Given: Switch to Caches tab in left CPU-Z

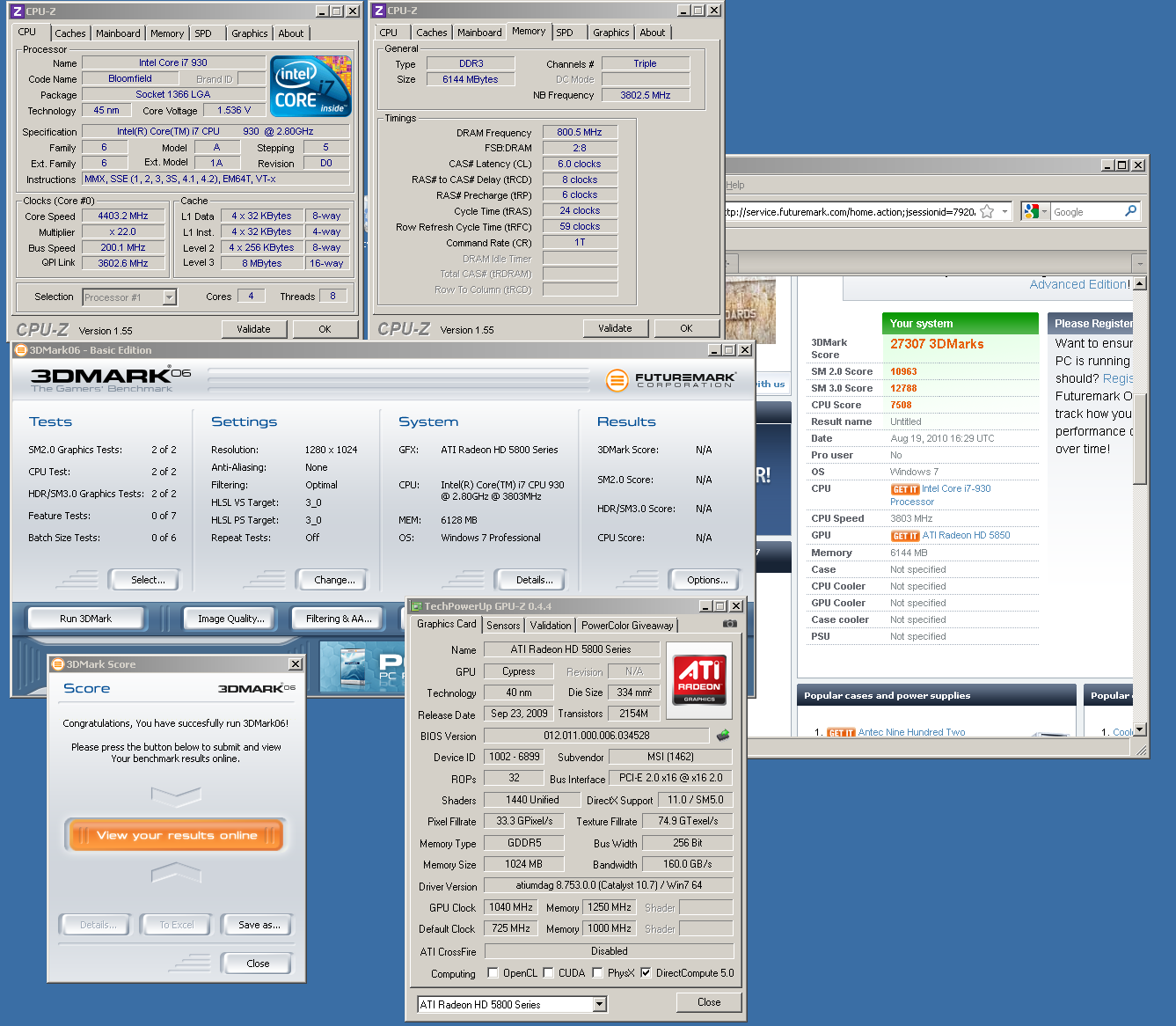Looking at the screenshot, I should coord(70,33).
